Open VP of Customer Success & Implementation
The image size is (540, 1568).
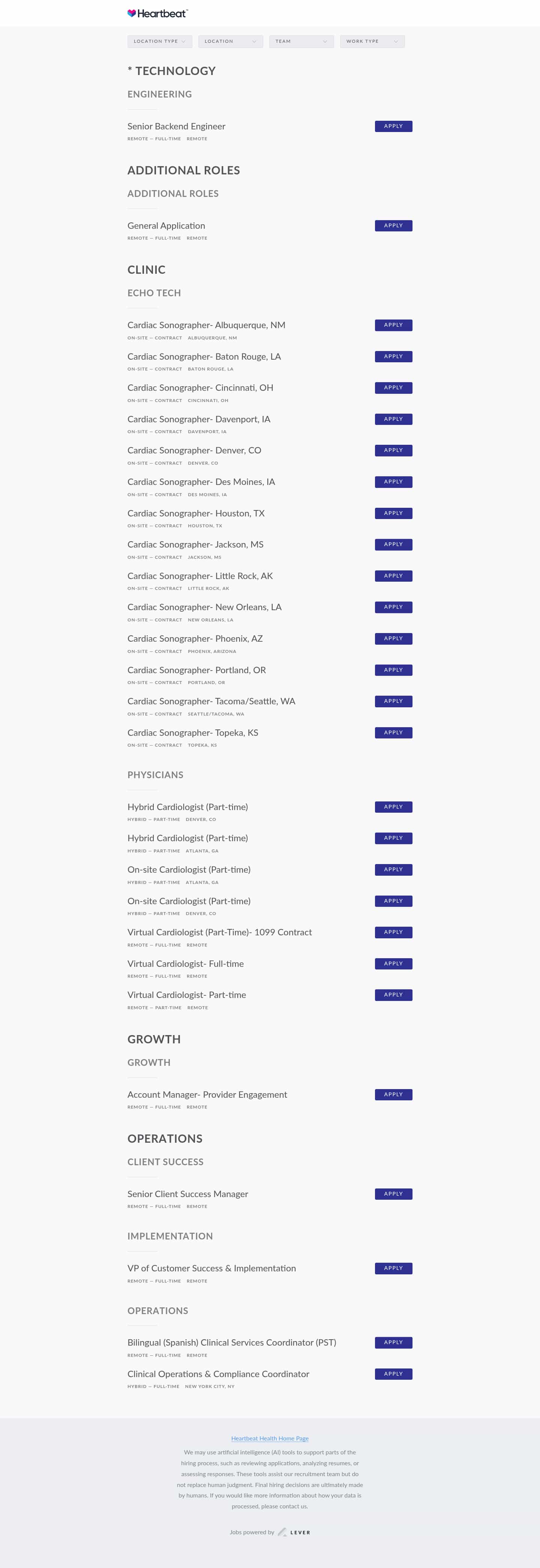[211, 1268]
